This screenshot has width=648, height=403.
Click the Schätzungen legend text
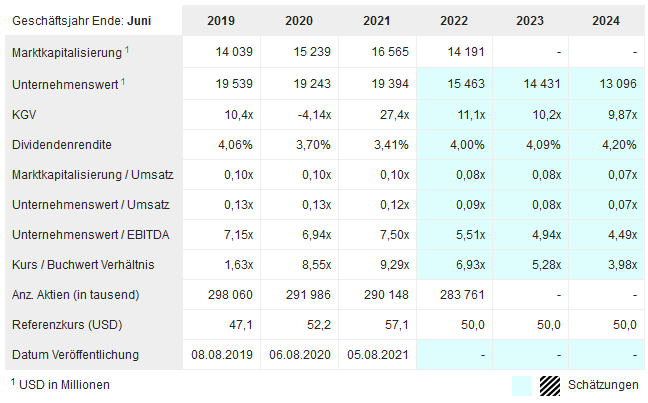[603, 386]
